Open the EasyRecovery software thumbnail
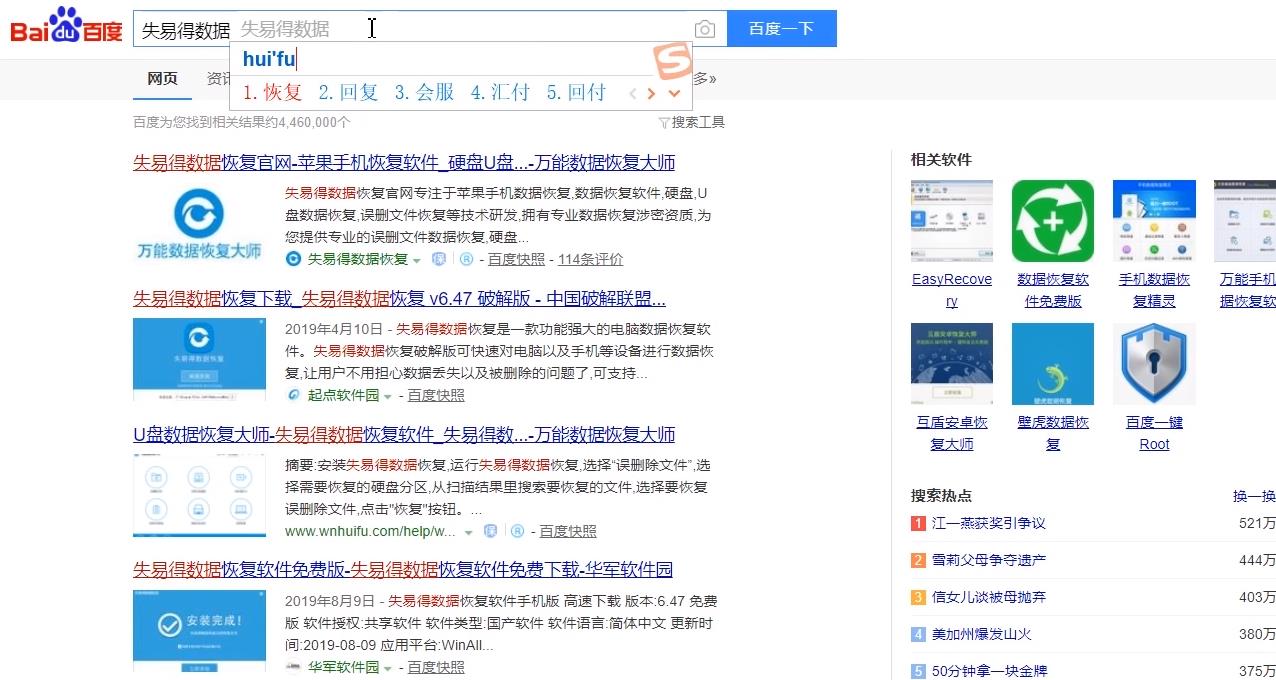Viewport: 1276px width, 680px height. point(951,221)
